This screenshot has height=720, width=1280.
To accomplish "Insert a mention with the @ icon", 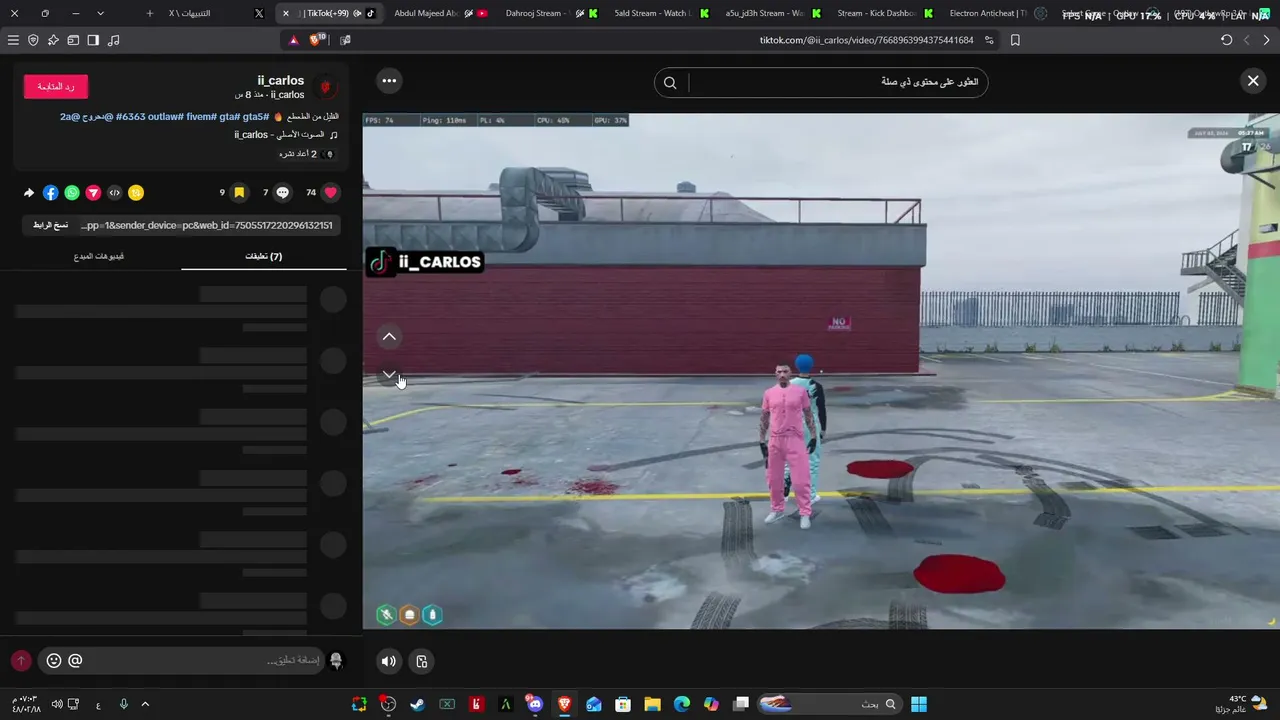I will point(75,661).
